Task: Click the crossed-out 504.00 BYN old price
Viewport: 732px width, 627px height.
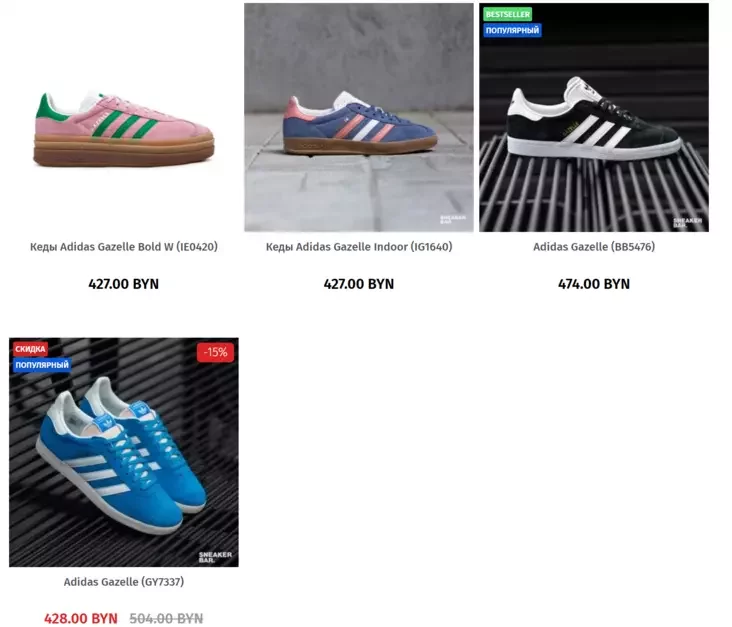Action: (x=166, y=619)
